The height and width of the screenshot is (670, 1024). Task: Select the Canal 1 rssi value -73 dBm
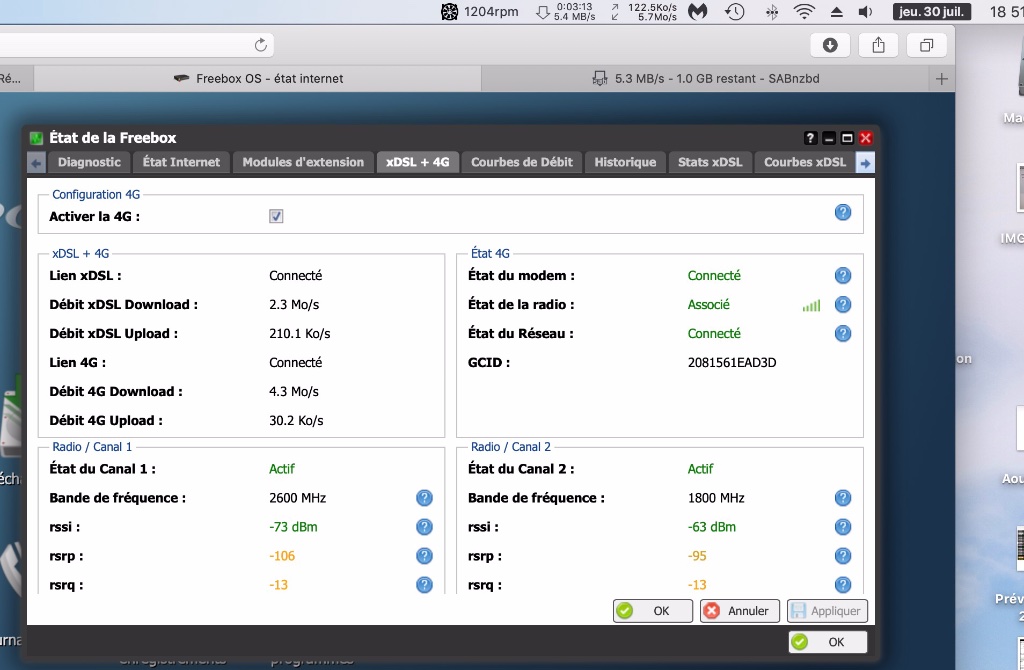[x=293, y=527]
